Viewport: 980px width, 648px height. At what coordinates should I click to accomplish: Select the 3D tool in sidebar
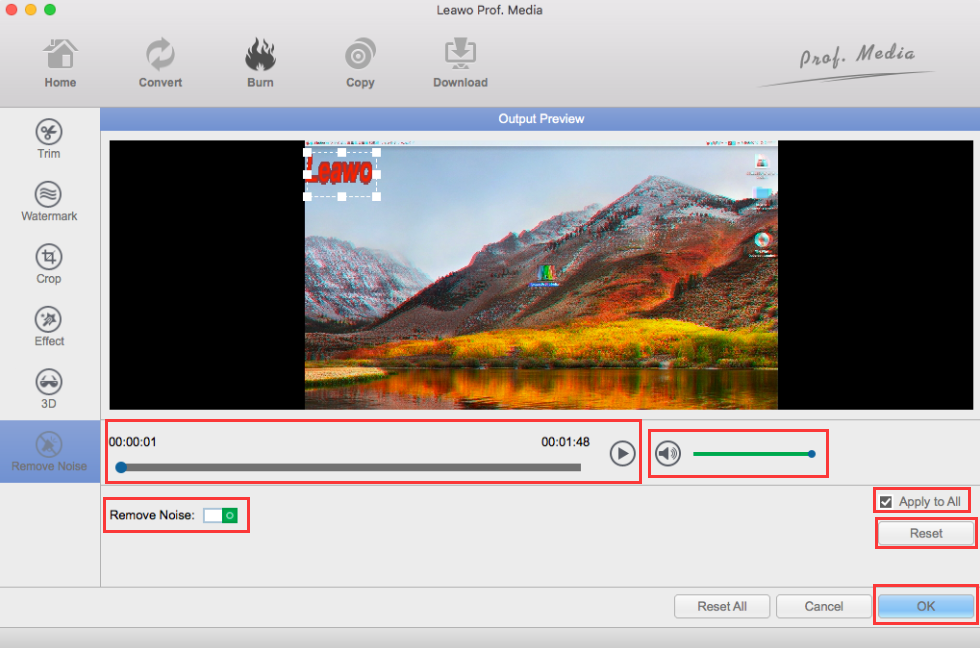(x=49, y=389)
